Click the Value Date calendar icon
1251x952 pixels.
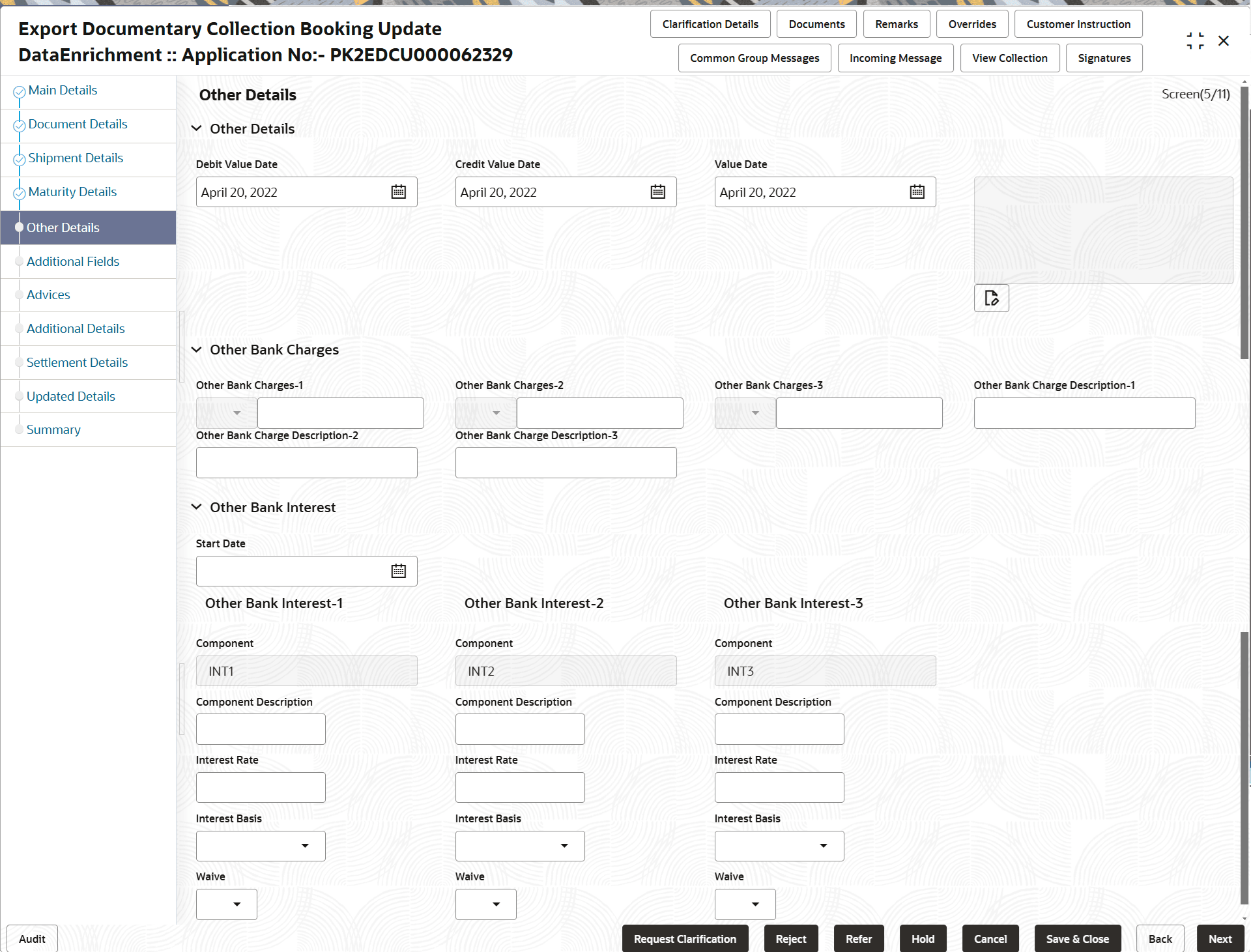pyautogui.click(x=917, y=192)
